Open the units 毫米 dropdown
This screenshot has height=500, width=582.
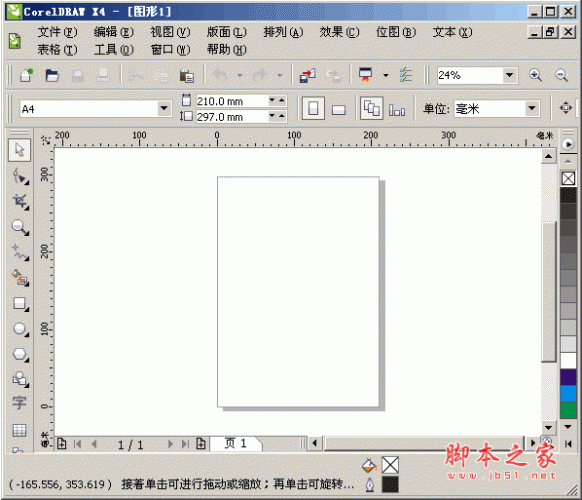[x=532, y=108]
